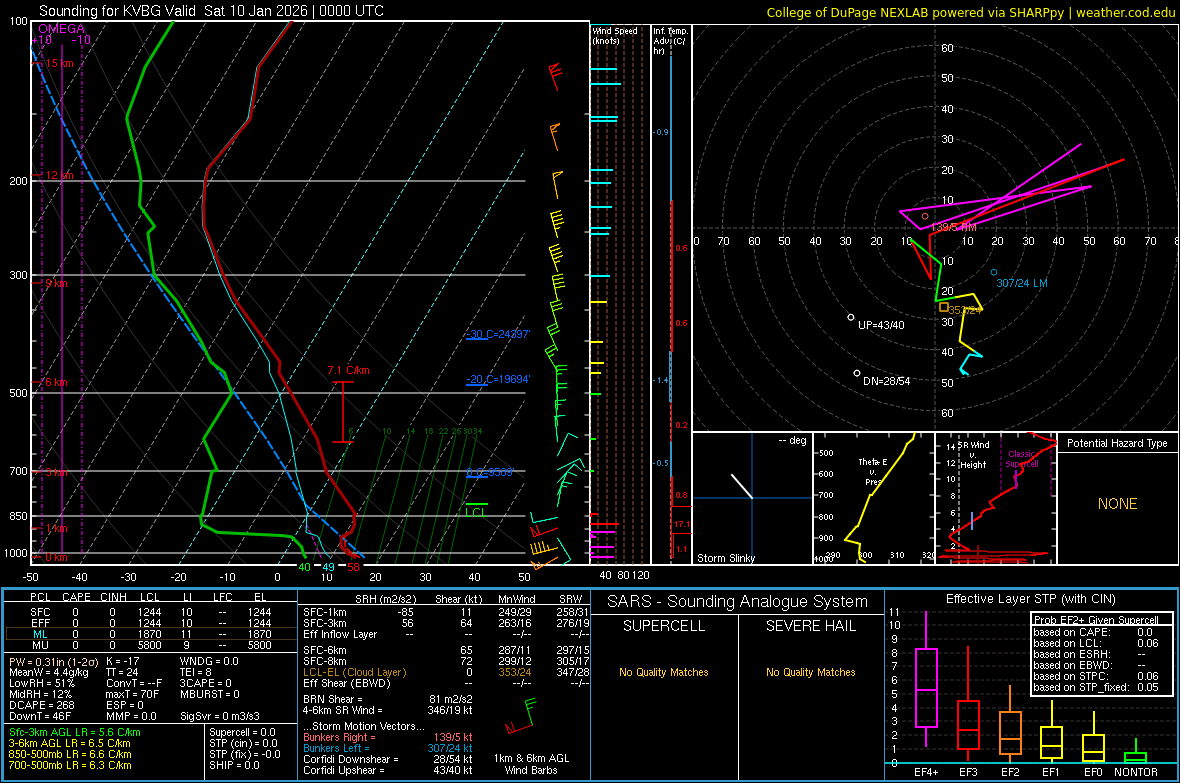Select the green LCL level marker

(x=476, y=504)
